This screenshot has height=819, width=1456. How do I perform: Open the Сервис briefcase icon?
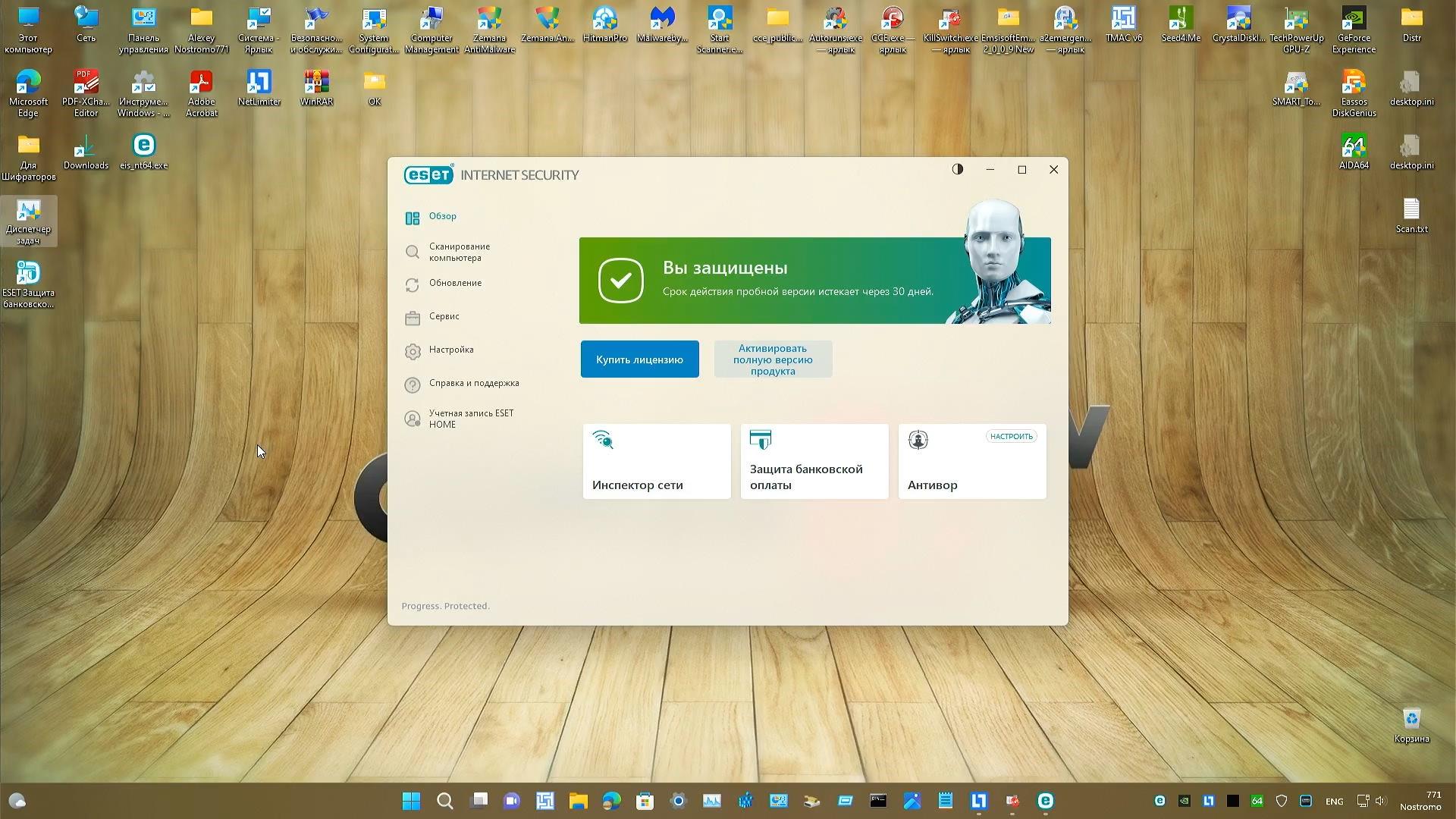click(412, 318)
